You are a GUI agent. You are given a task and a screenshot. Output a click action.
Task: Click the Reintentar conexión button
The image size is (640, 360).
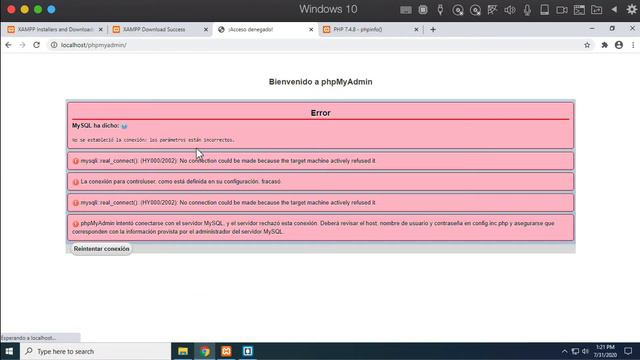(101, 249)
